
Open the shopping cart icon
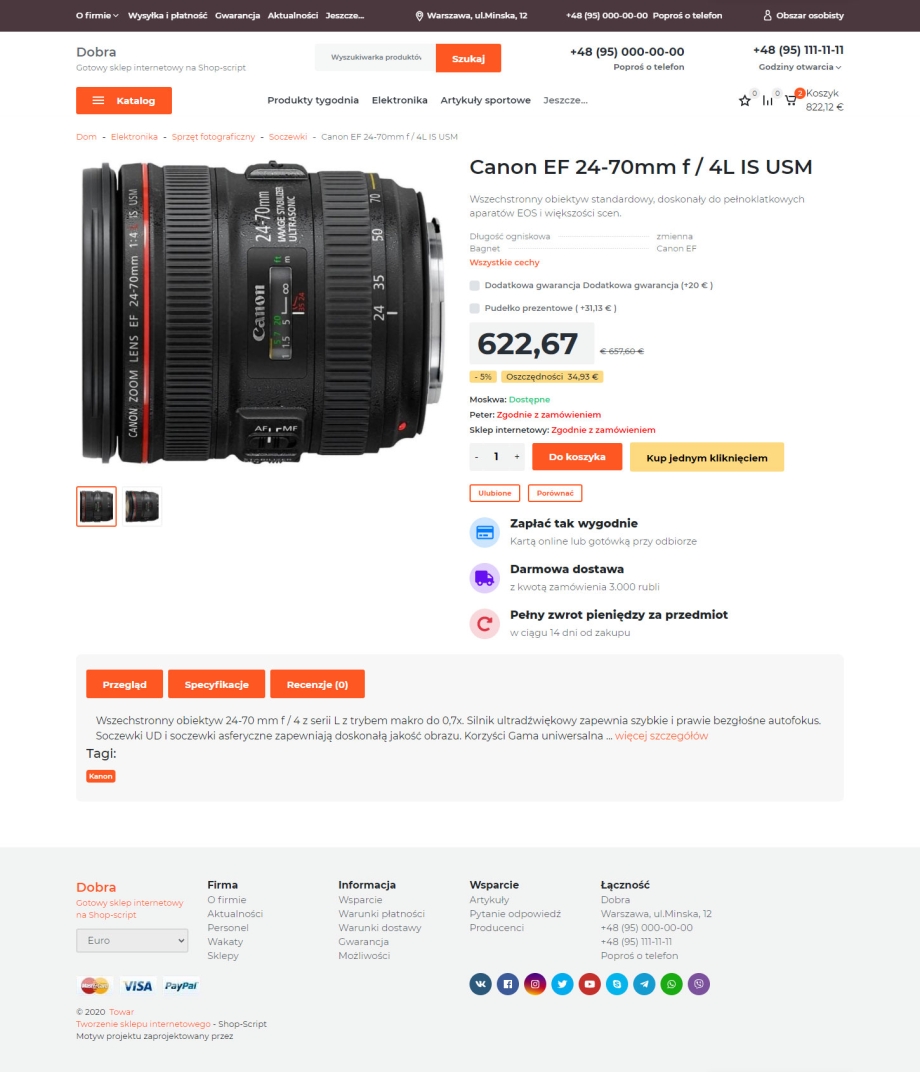tap(791, 100)
